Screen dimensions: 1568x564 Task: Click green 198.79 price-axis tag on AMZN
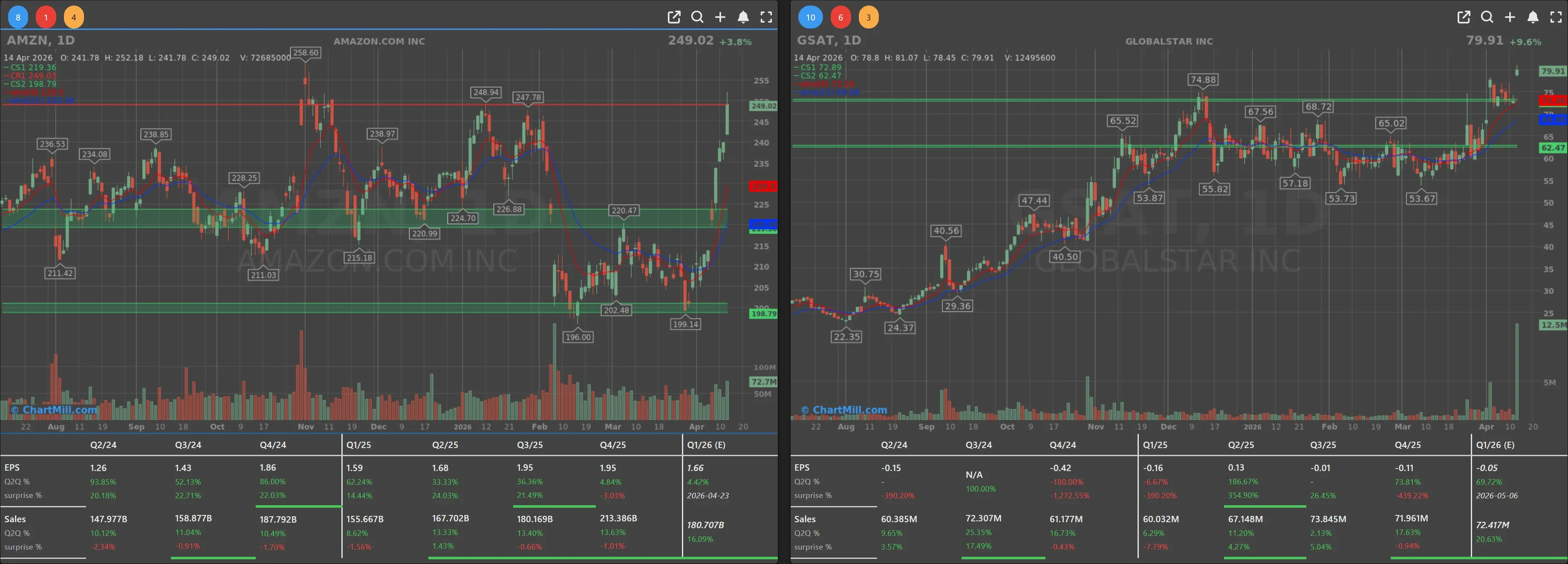pyautogui.click(x=763, y=314)
